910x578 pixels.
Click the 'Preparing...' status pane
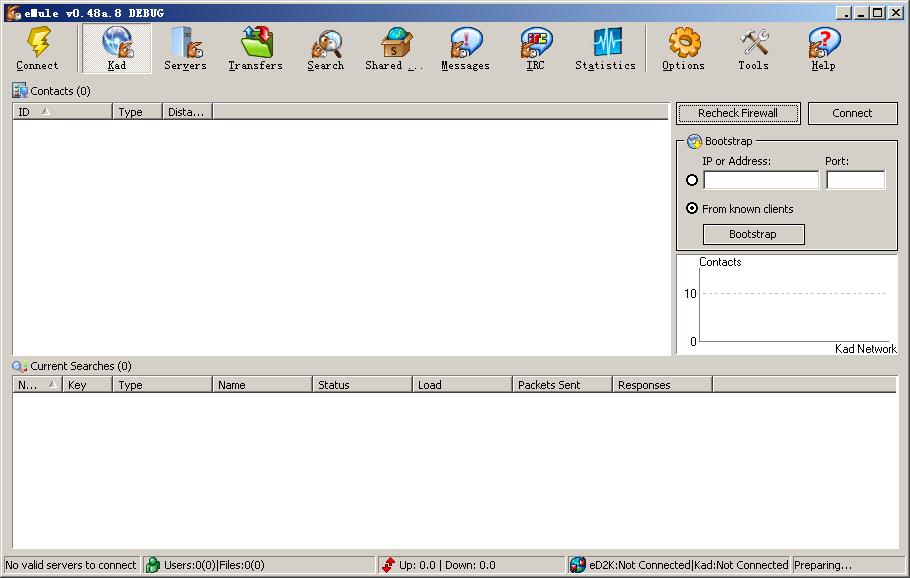point(848,565)
